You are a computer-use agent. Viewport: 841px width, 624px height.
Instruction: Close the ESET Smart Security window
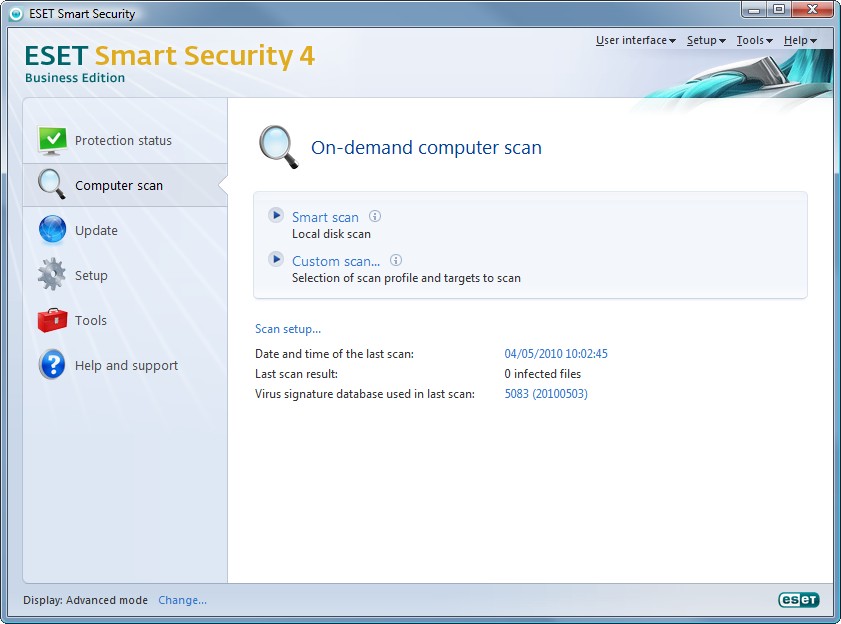813,10
